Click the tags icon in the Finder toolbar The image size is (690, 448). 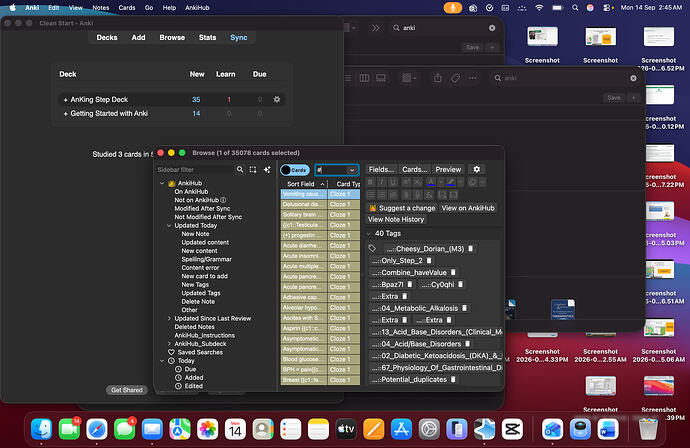coord(455,78)
